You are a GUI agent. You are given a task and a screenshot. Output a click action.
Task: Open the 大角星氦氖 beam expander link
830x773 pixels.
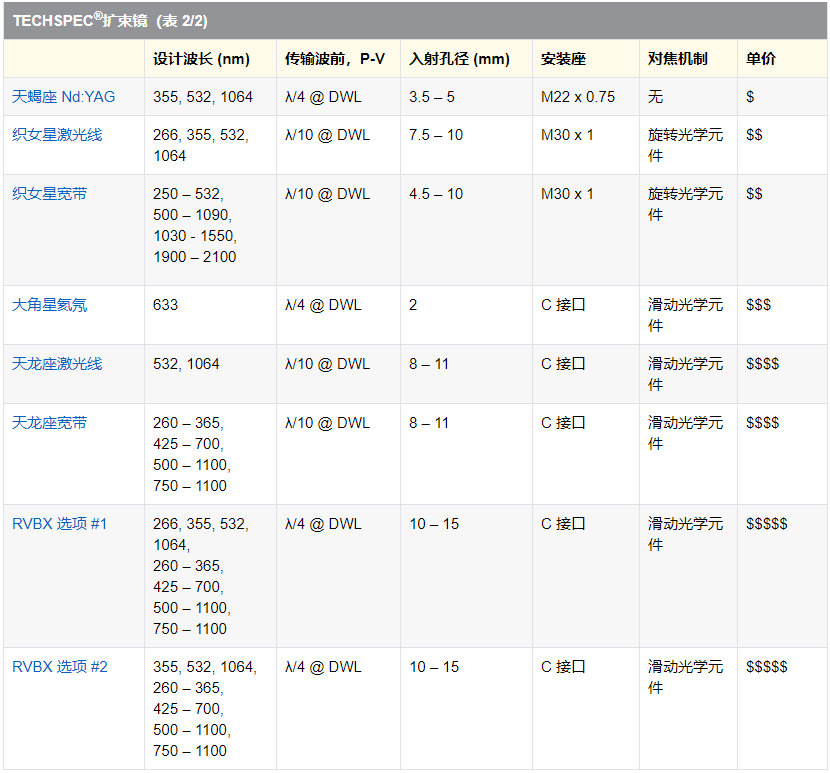tap(49, 304)
